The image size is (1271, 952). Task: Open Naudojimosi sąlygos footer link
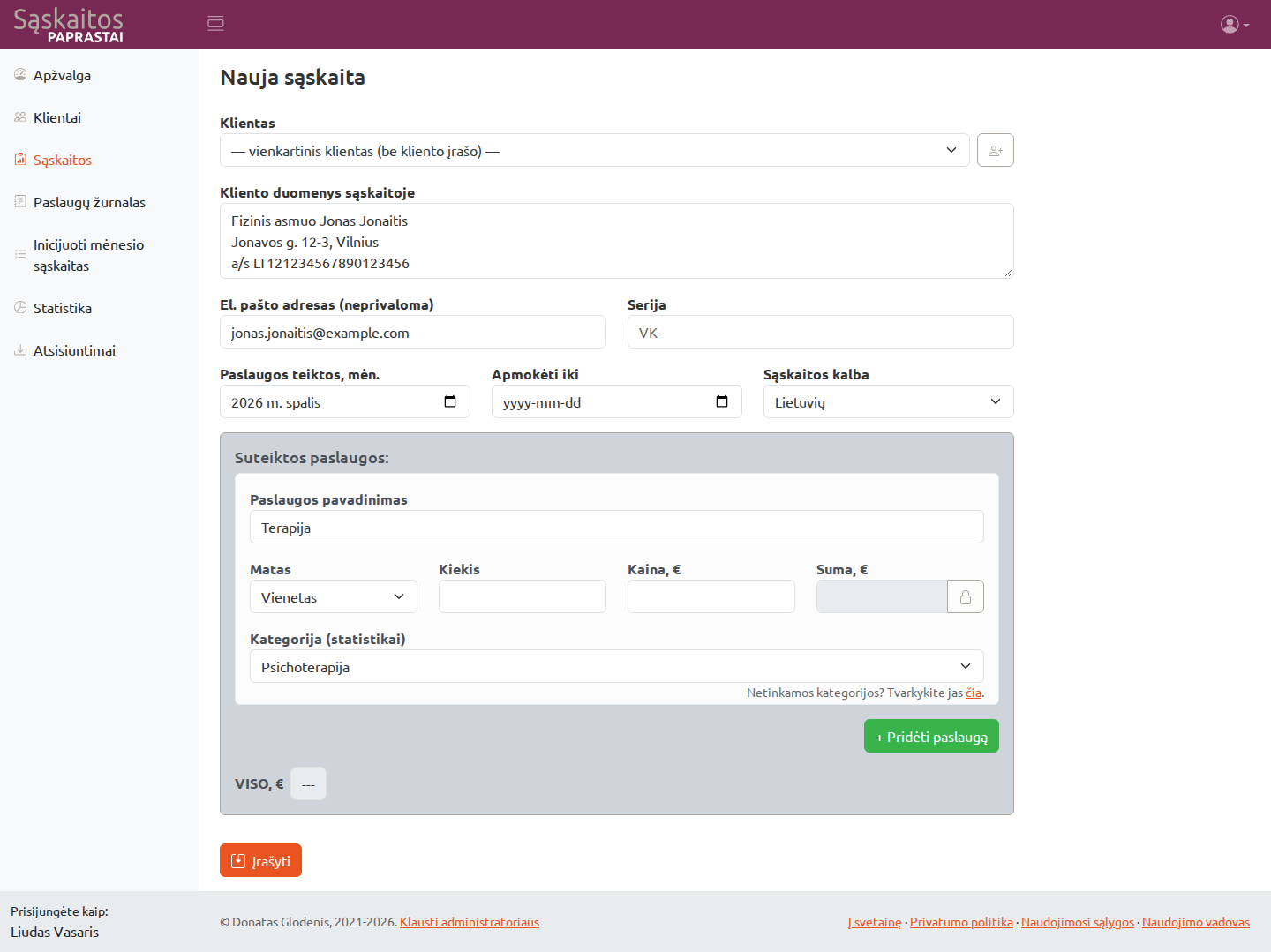pos(1078,922)
